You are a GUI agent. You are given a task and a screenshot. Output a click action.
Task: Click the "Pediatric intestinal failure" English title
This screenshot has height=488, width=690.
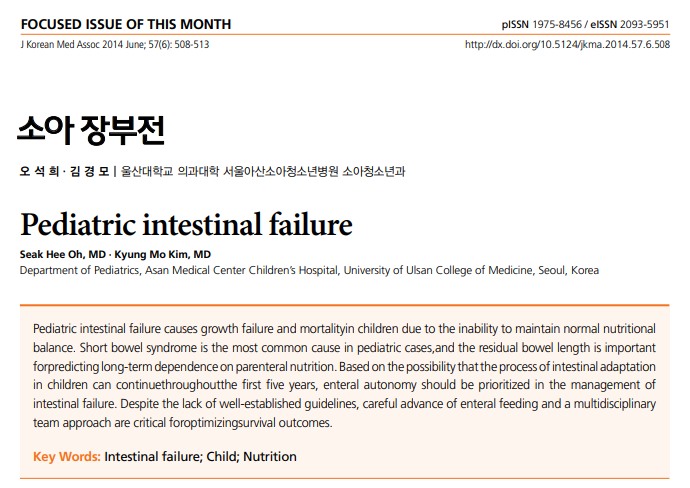tap(186, 222)
